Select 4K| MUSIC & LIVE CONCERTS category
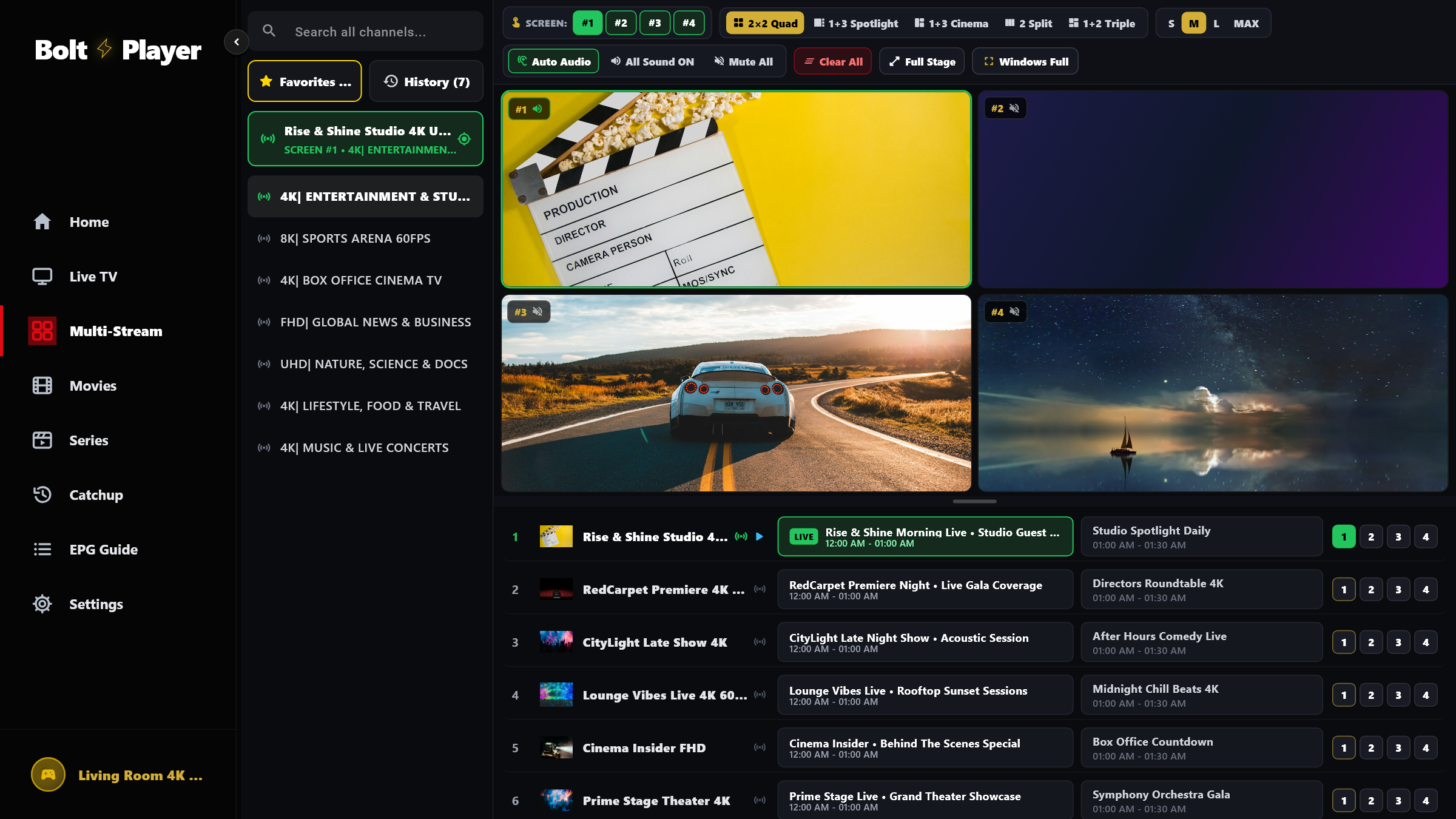Viewport: 1456px width, 819px height. (365, 448)
